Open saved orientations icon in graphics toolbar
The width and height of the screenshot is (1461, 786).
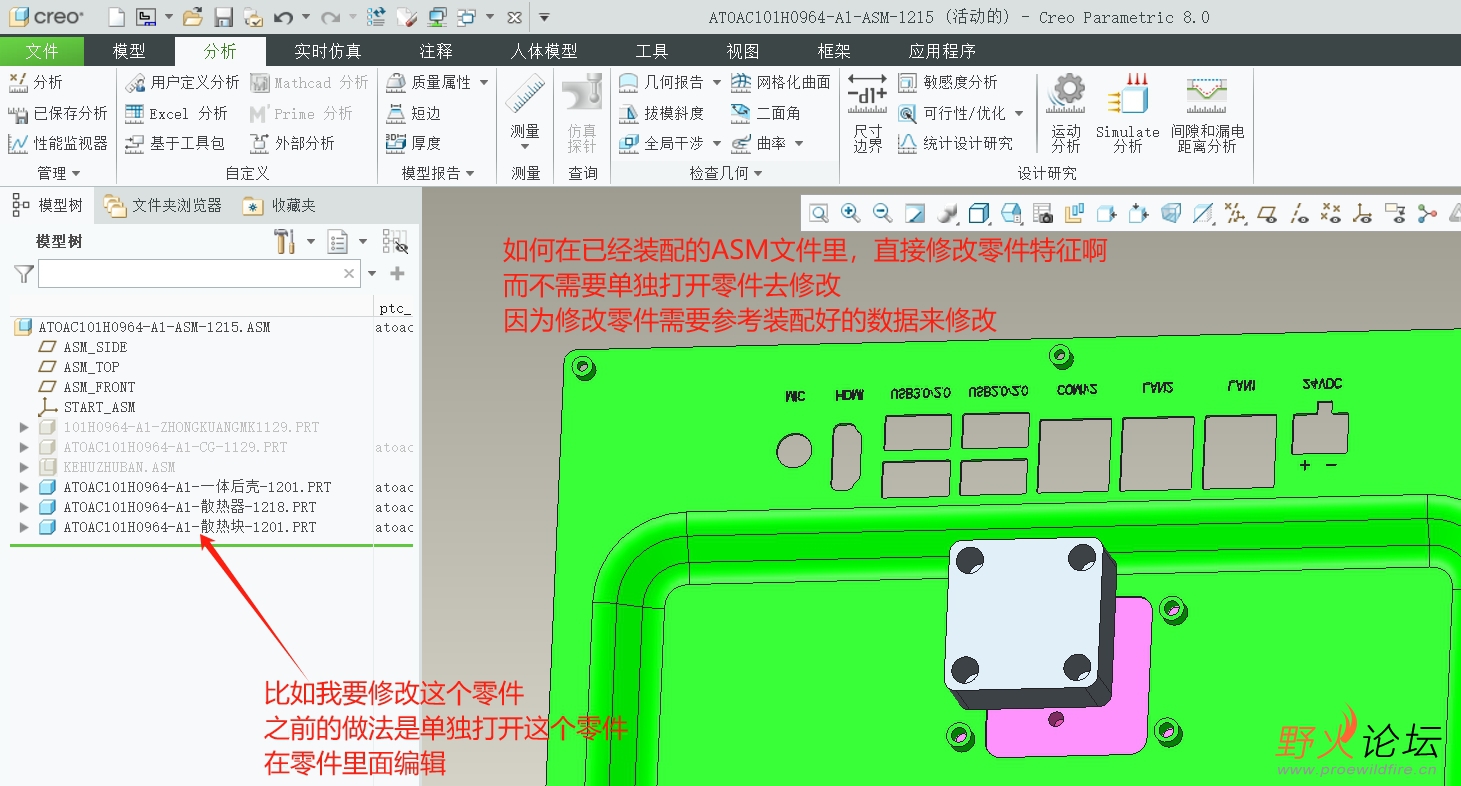1011,213
